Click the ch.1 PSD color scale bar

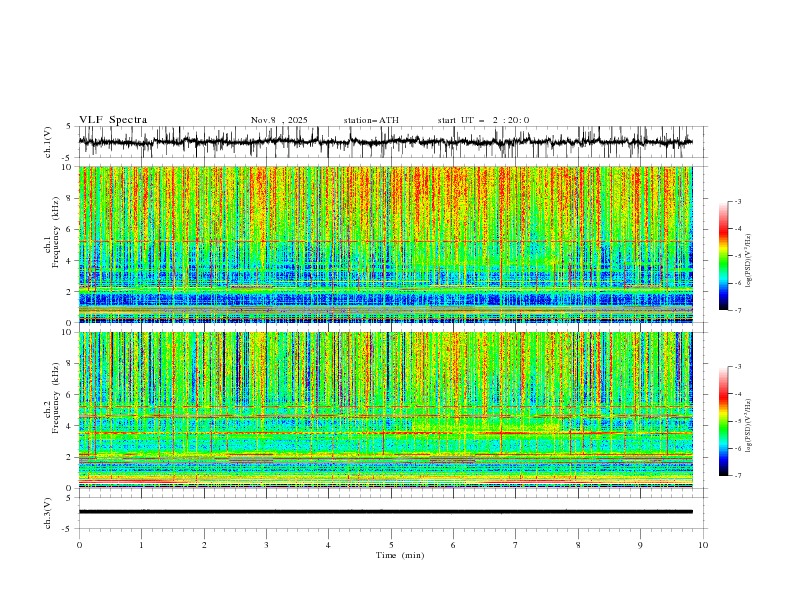(x=723, y=256)
